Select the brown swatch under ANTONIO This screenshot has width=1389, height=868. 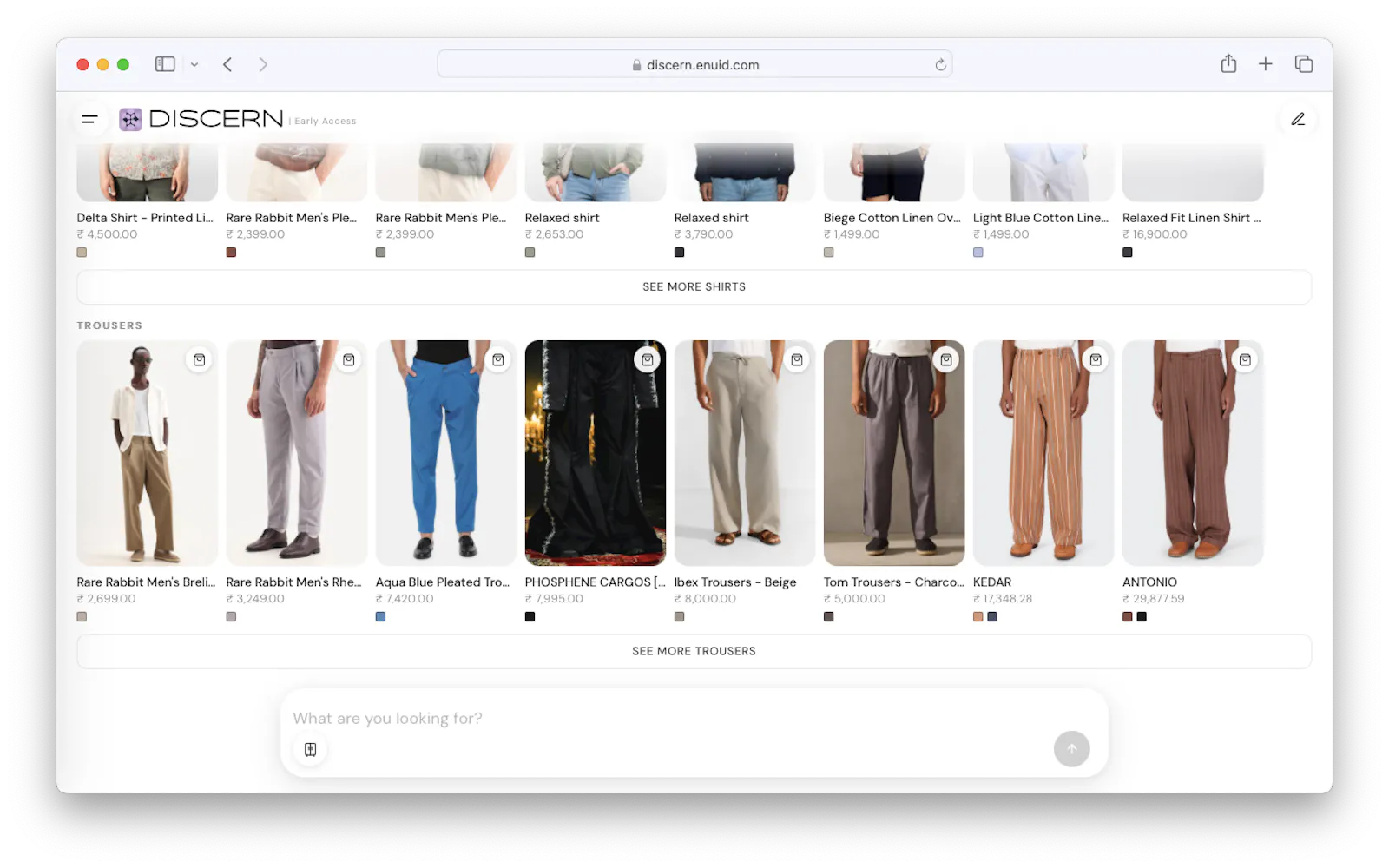coord(1127,617)
